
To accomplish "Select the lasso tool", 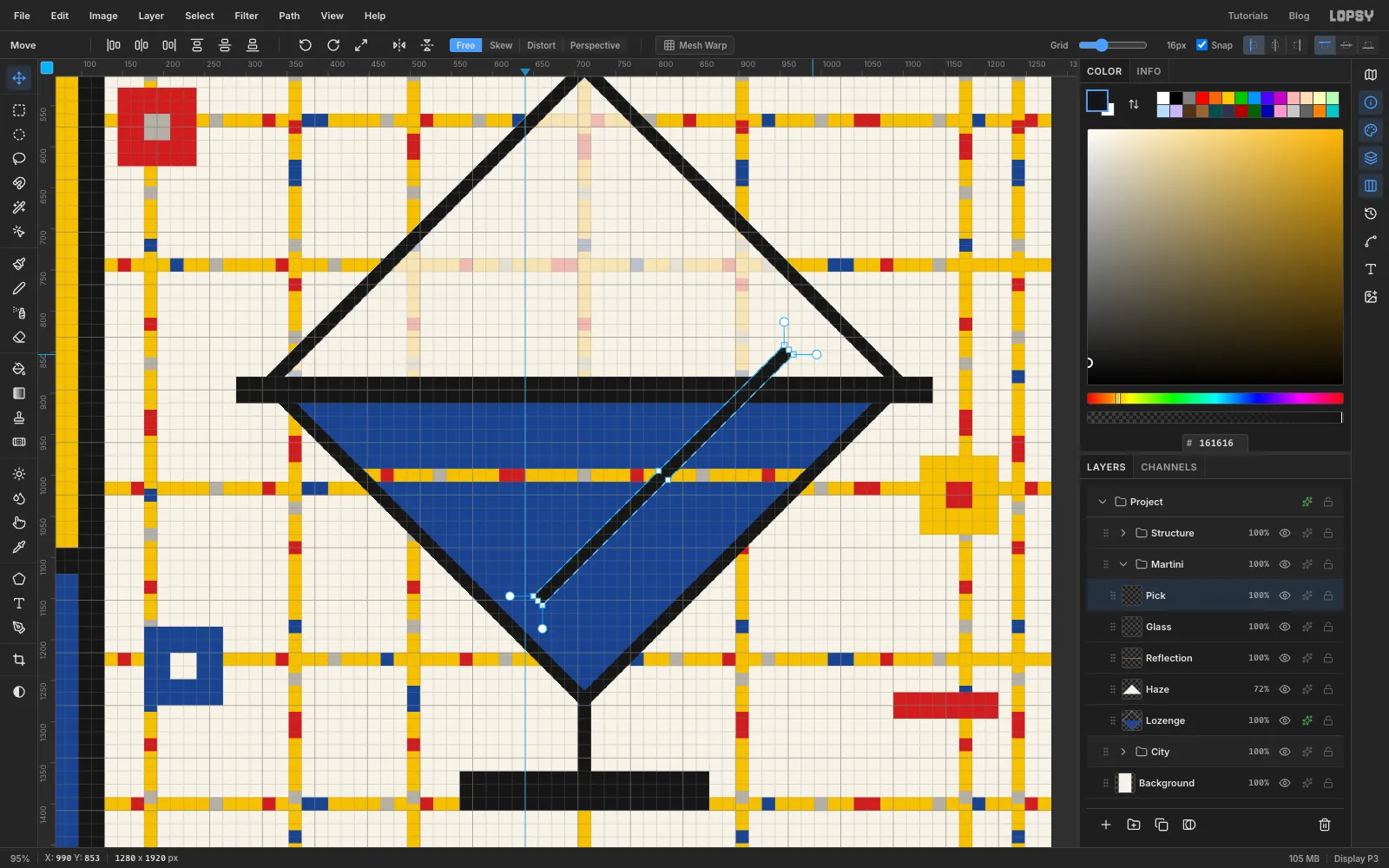I will pos(19,159).
